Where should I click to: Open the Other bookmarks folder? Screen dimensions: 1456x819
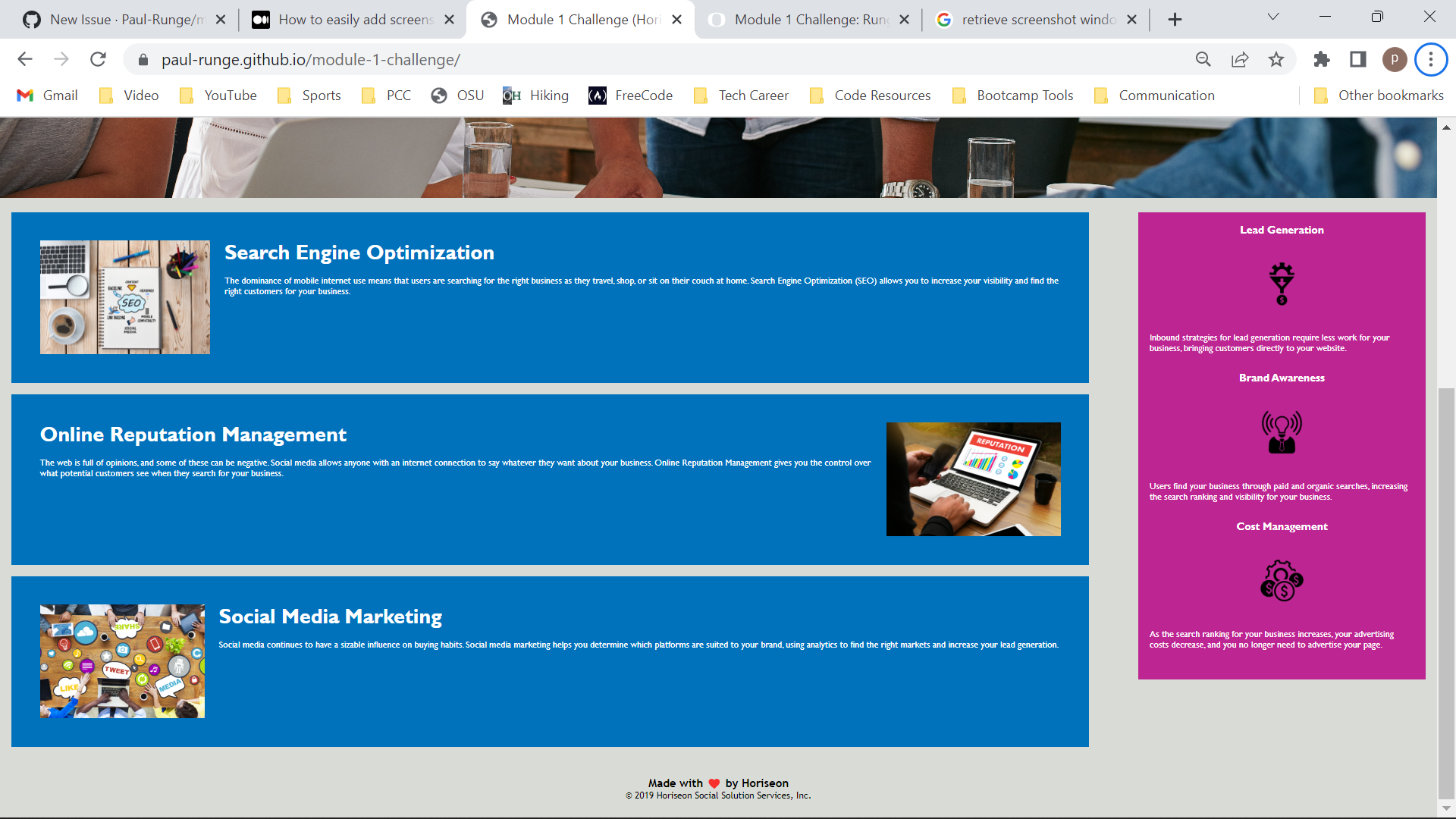tap(1379, 96)
